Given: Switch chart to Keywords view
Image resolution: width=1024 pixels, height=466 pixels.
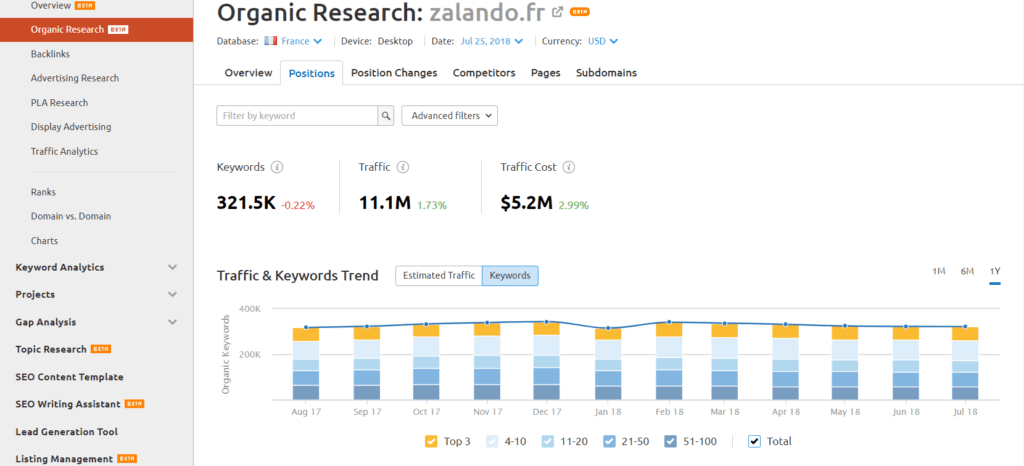Looking at the screenshot, I should point(510,275).
